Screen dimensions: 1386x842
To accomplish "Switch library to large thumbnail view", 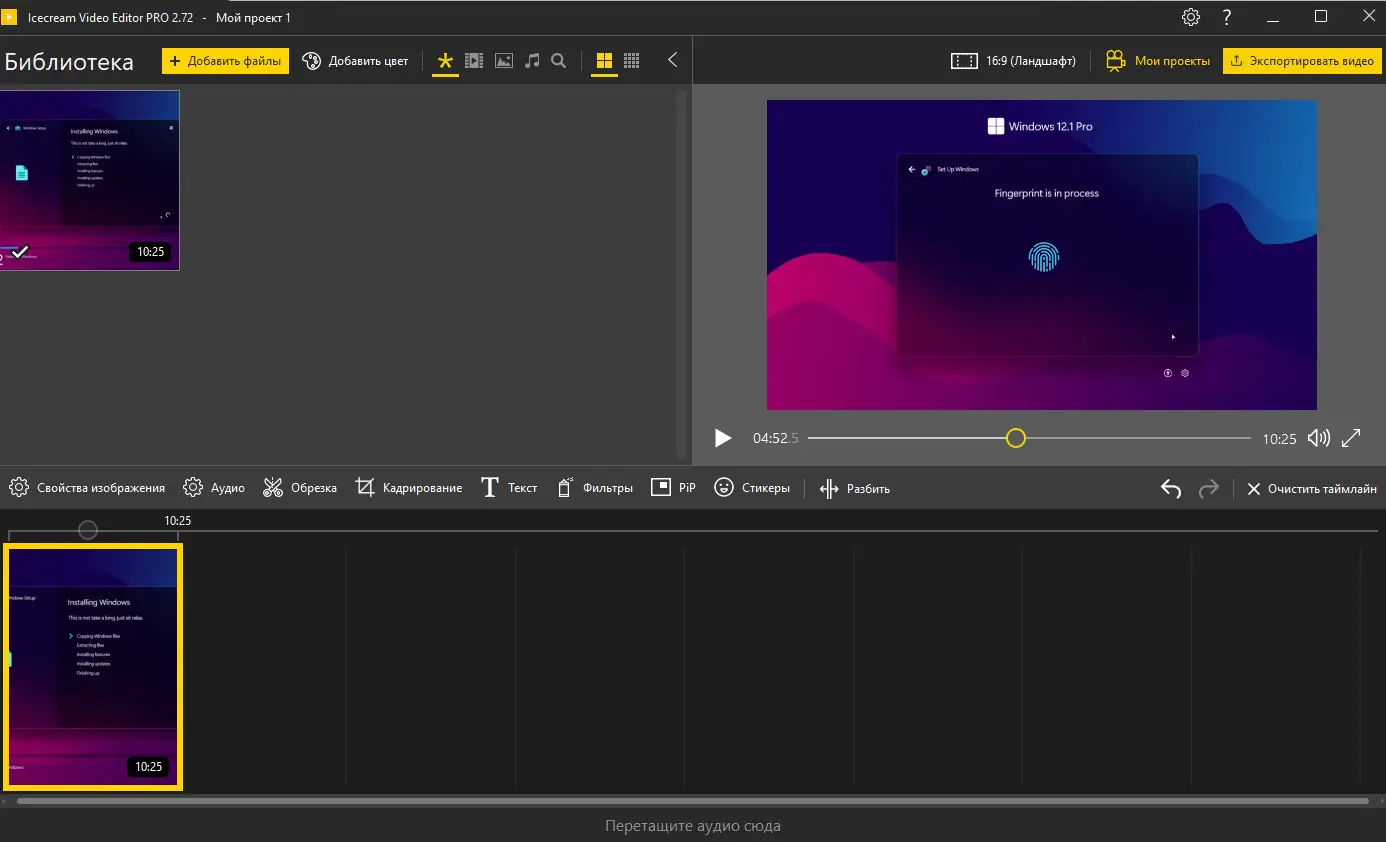I will [604, 61].
